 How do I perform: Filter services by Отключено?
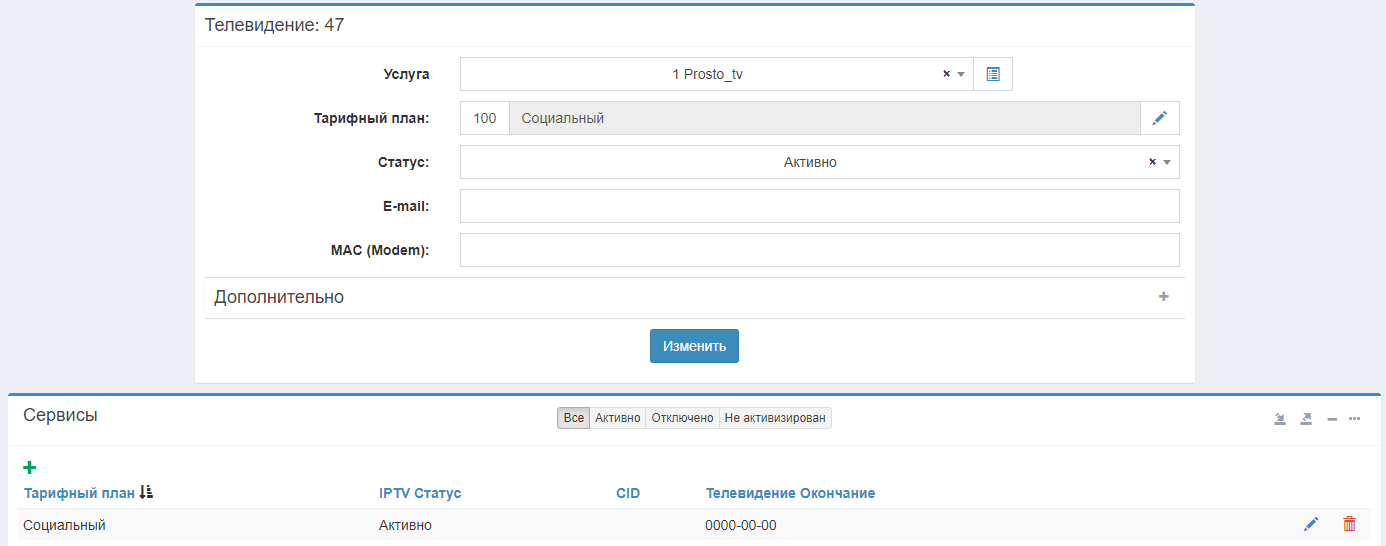pos(682,418)
